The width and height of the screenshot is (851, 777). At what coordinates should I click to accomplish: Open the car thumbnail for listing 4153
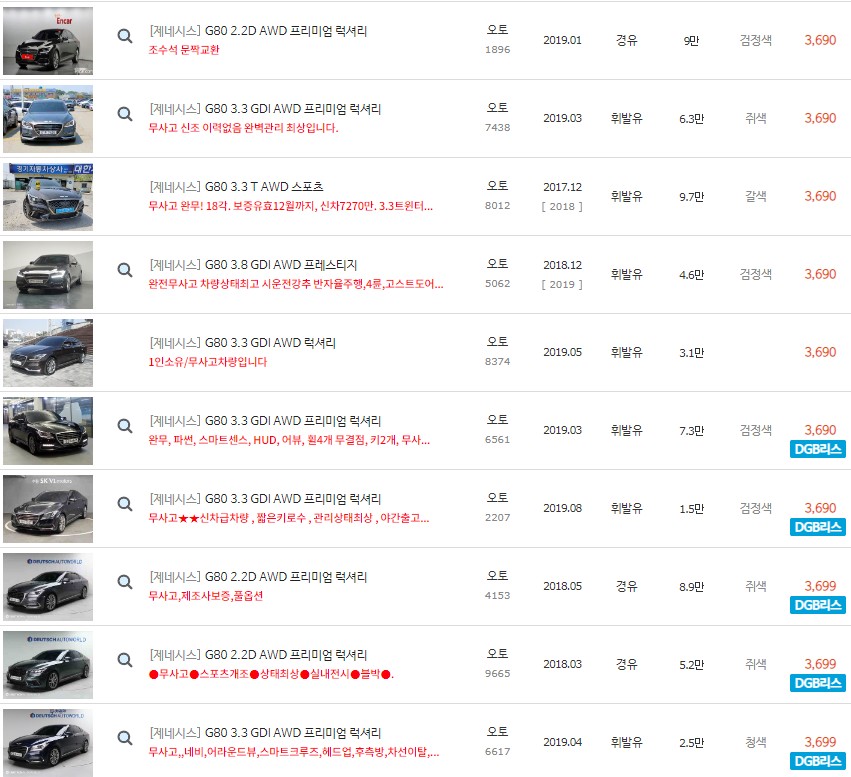pyautogui.click(x=48, y=587)
